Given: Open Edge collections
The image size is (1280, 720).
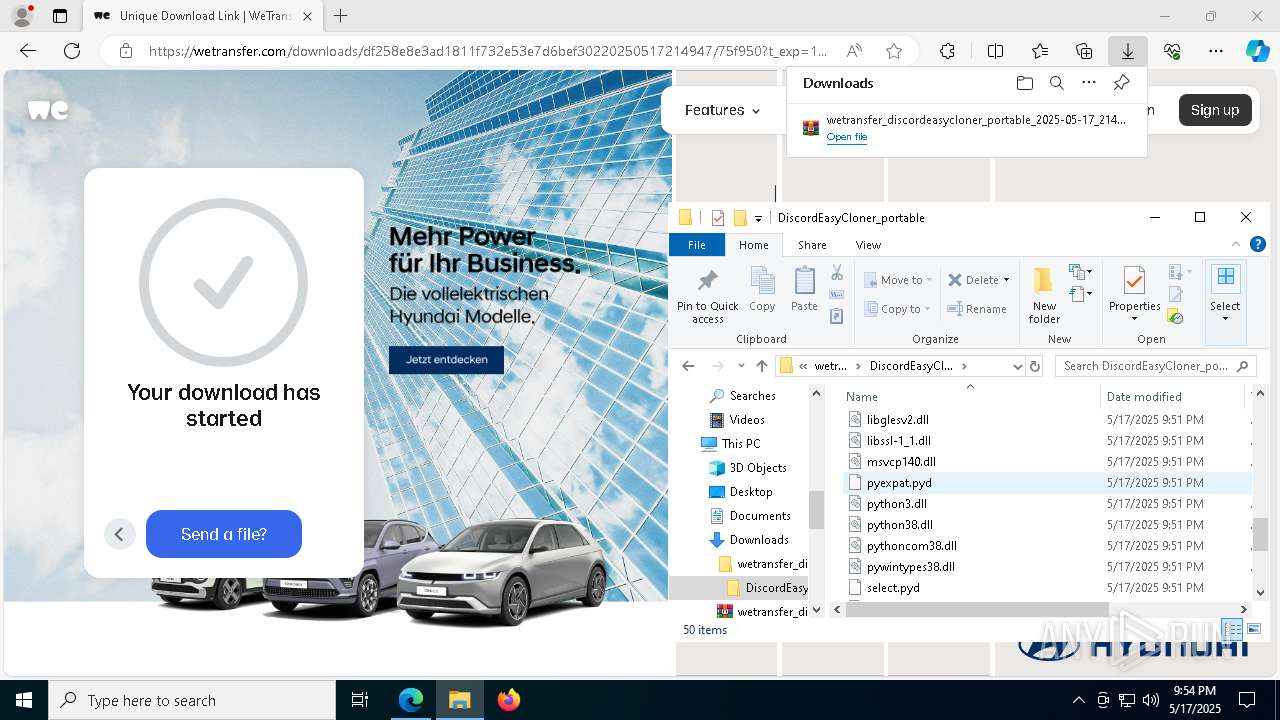Looking at the screenshot, I should click(x=1084, y=51).
